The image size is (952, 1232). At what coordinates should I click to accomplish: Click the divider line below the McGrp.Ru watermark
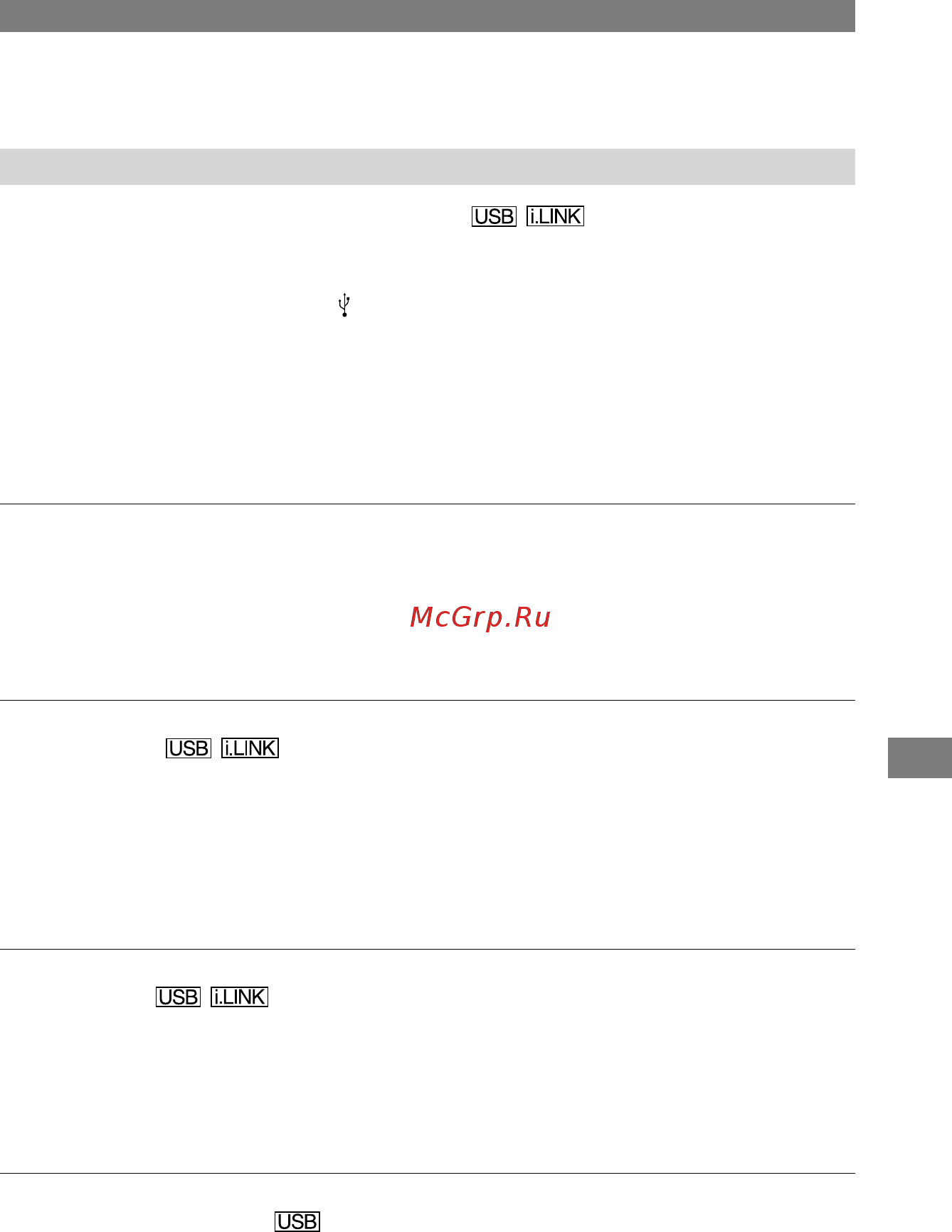(427, 700)
